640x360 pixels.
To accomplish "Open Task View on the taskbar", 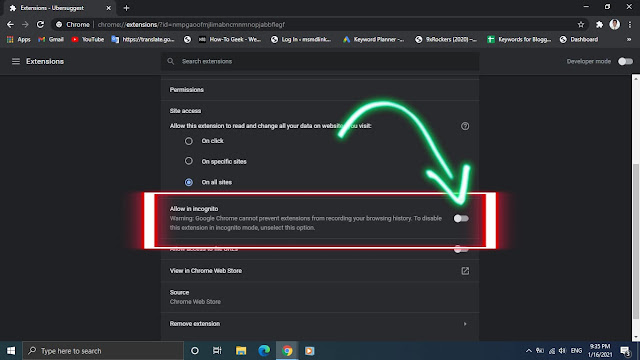I will pos(217,351).
